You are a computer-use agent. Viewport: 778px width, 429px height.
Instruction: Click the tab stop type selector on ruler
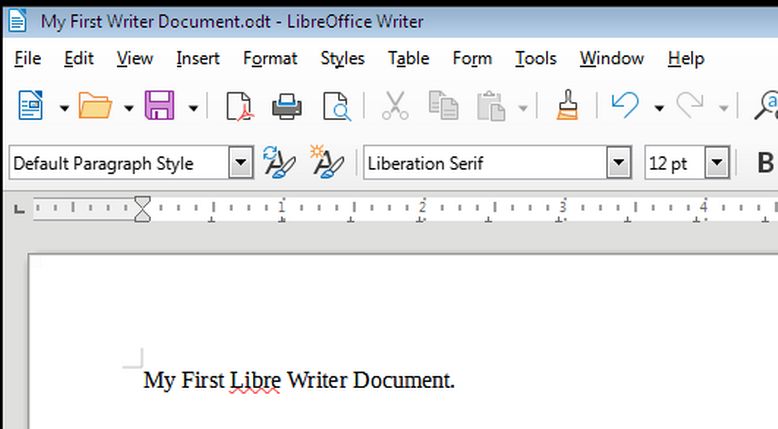pyautogui.click(x=19, y=209)
